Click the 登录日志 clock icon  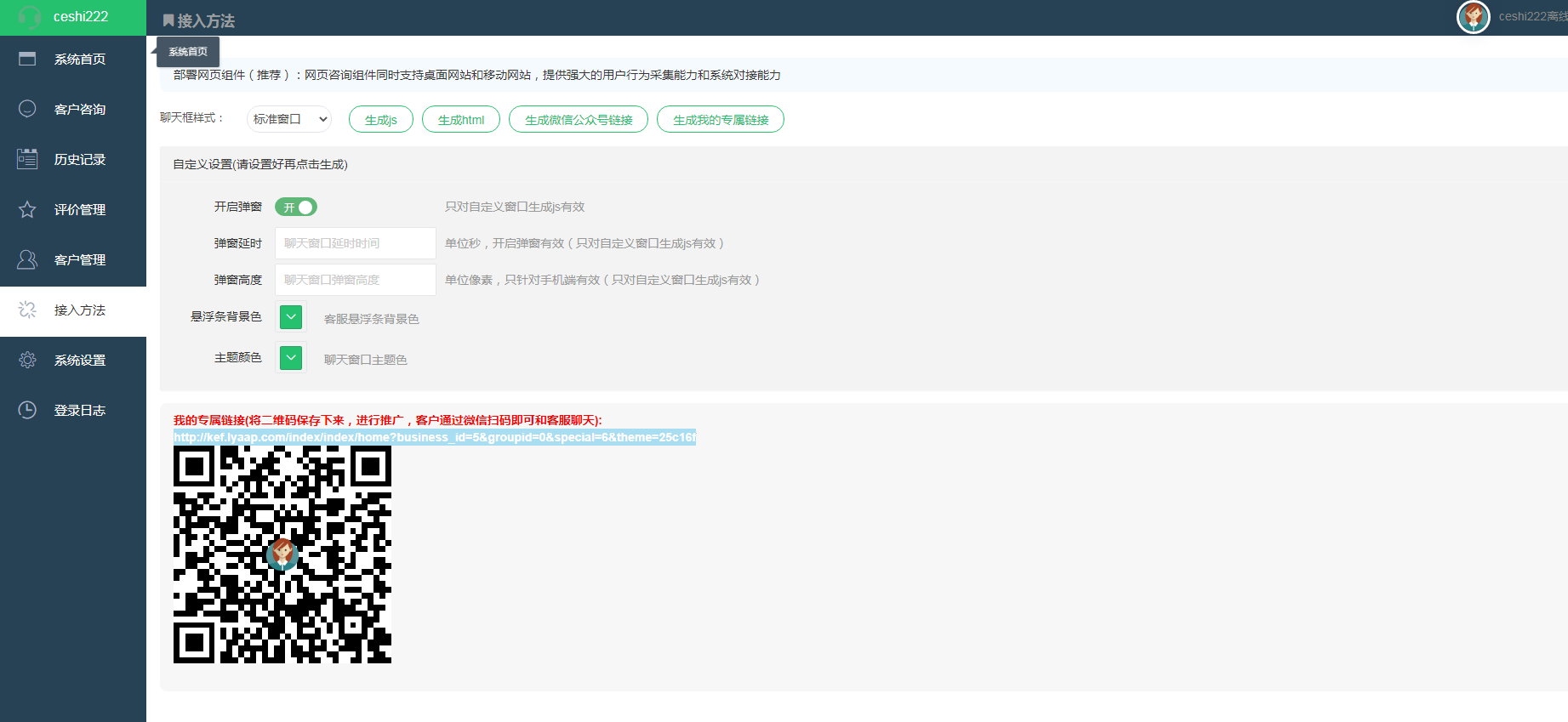pyautogui.click(x=27, y=410)
